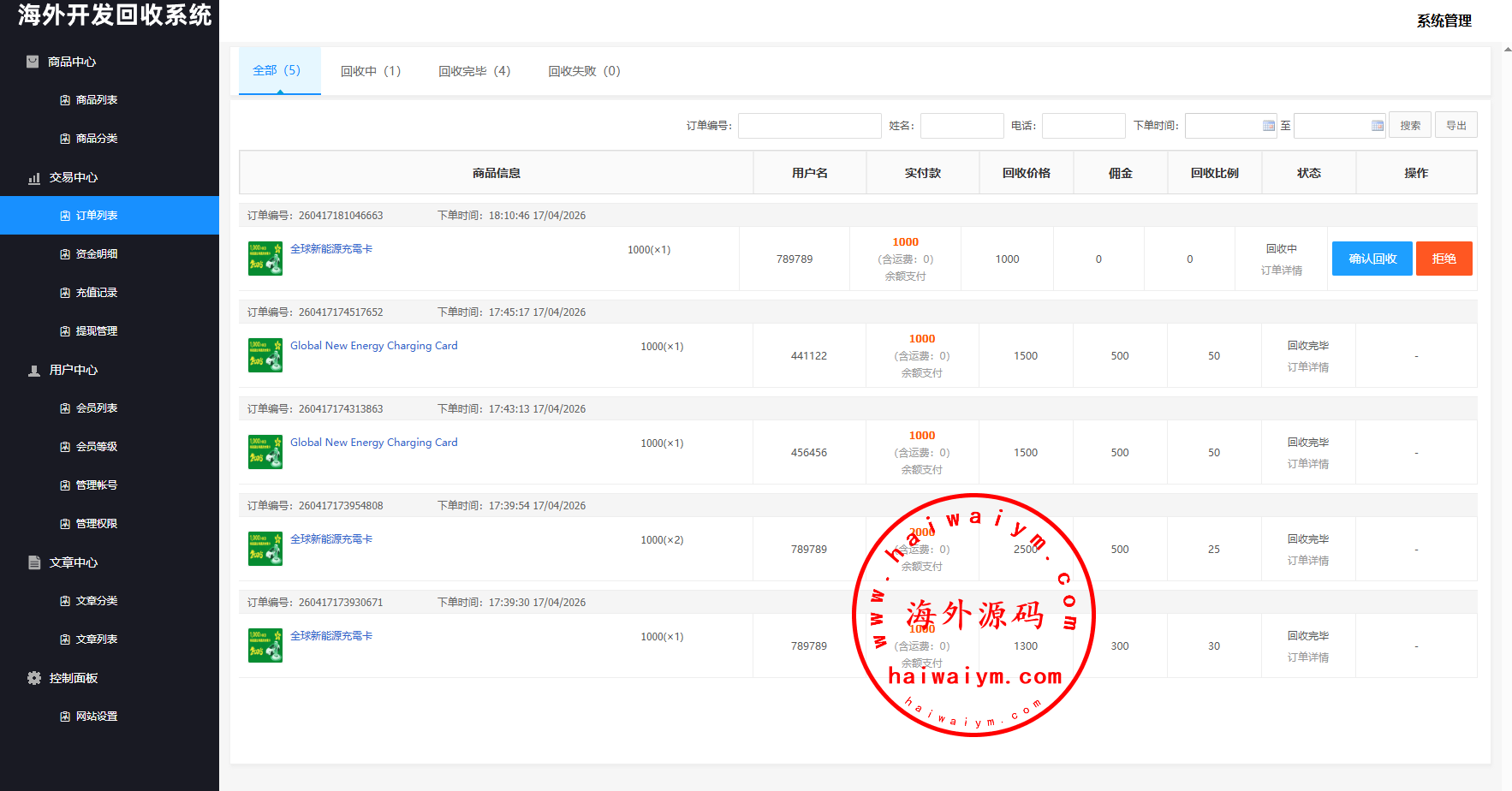Open the end date calendar picker icon

click(x=1377, y=126)
